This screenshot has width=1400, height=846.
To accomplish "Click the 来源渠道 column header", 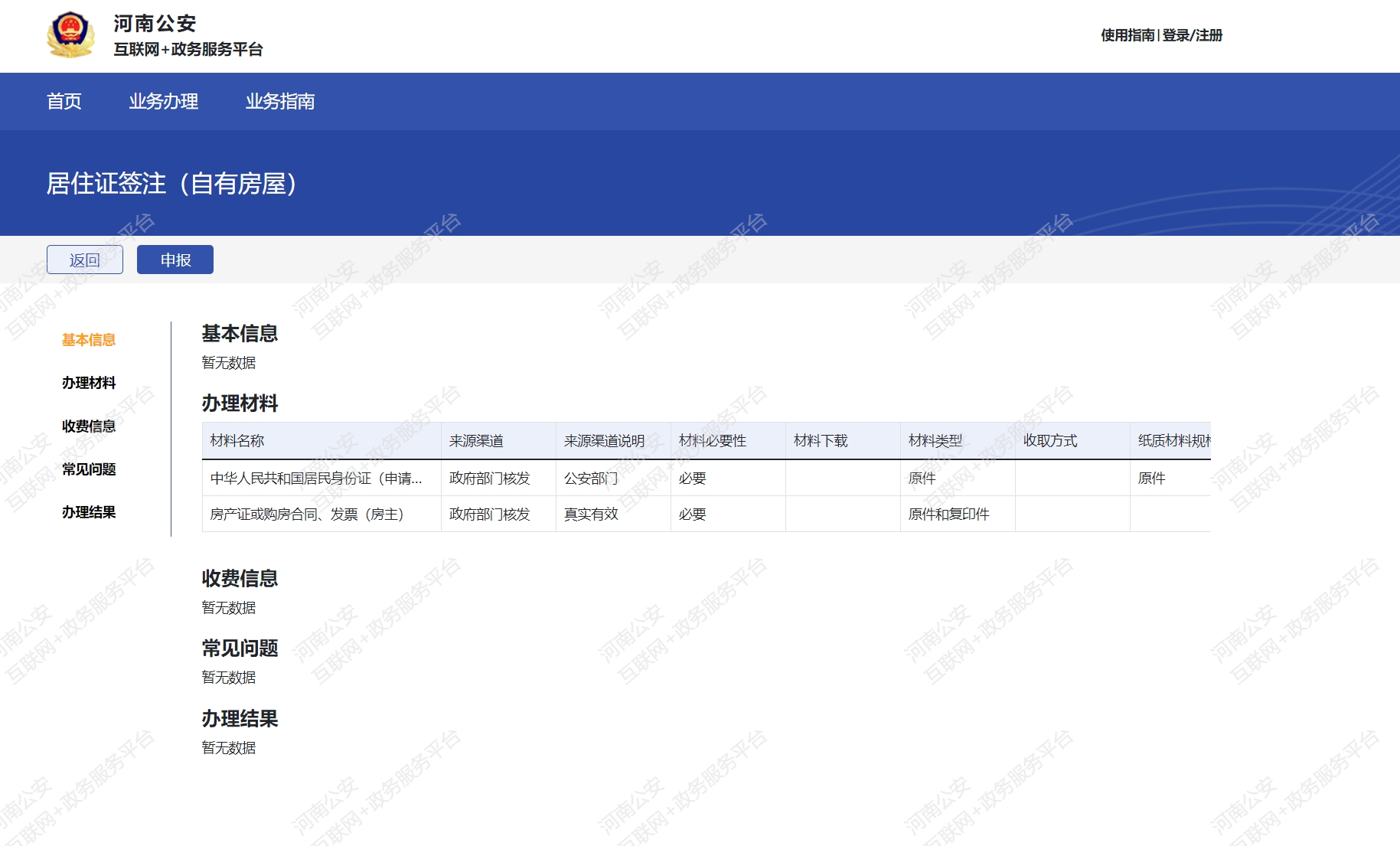I will click(476, 441).
